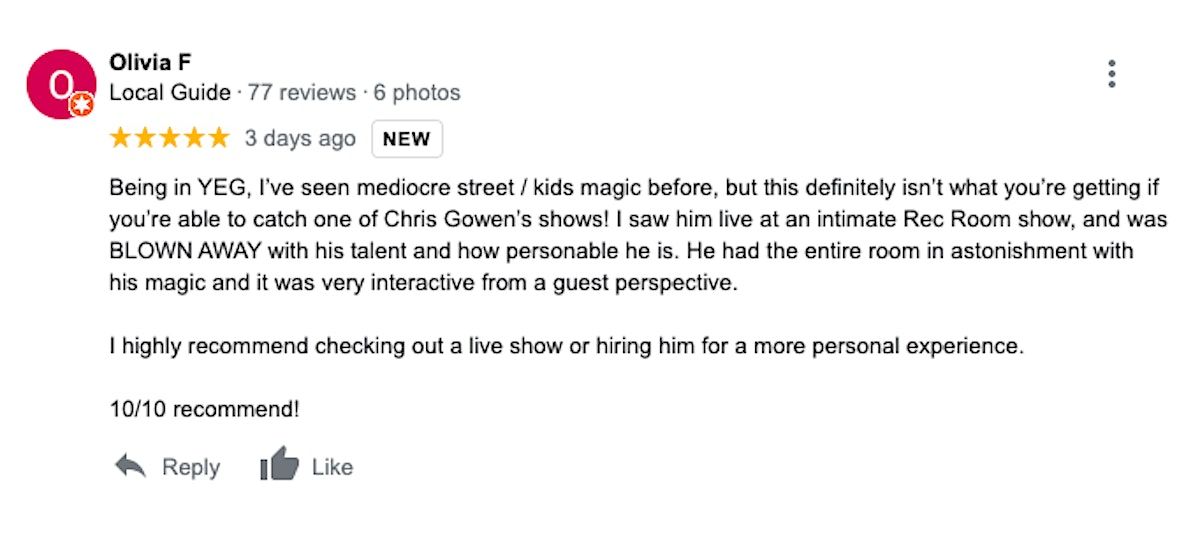
Task: Click the "3 days ago" timestamp
Action: point(300,139)
